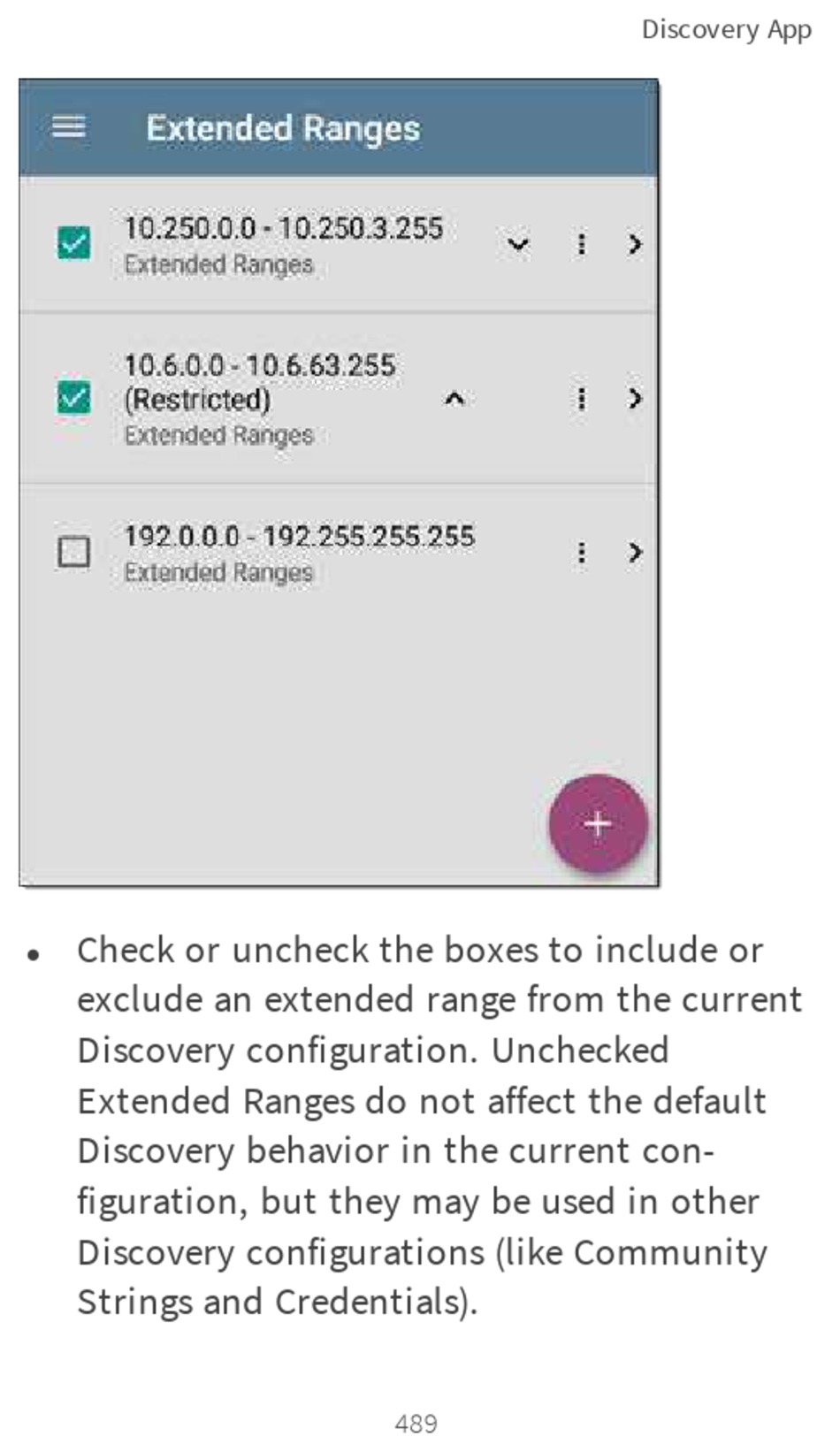Image resolution: width=840 pixels, height=1452 pixels.
Task: Click Extended Ranges subtitle under 10.250.0.0
Action: 218,264
